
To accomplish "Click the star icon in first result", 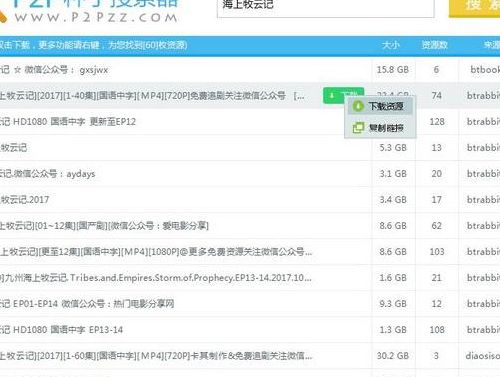I will tap(17, 70).
